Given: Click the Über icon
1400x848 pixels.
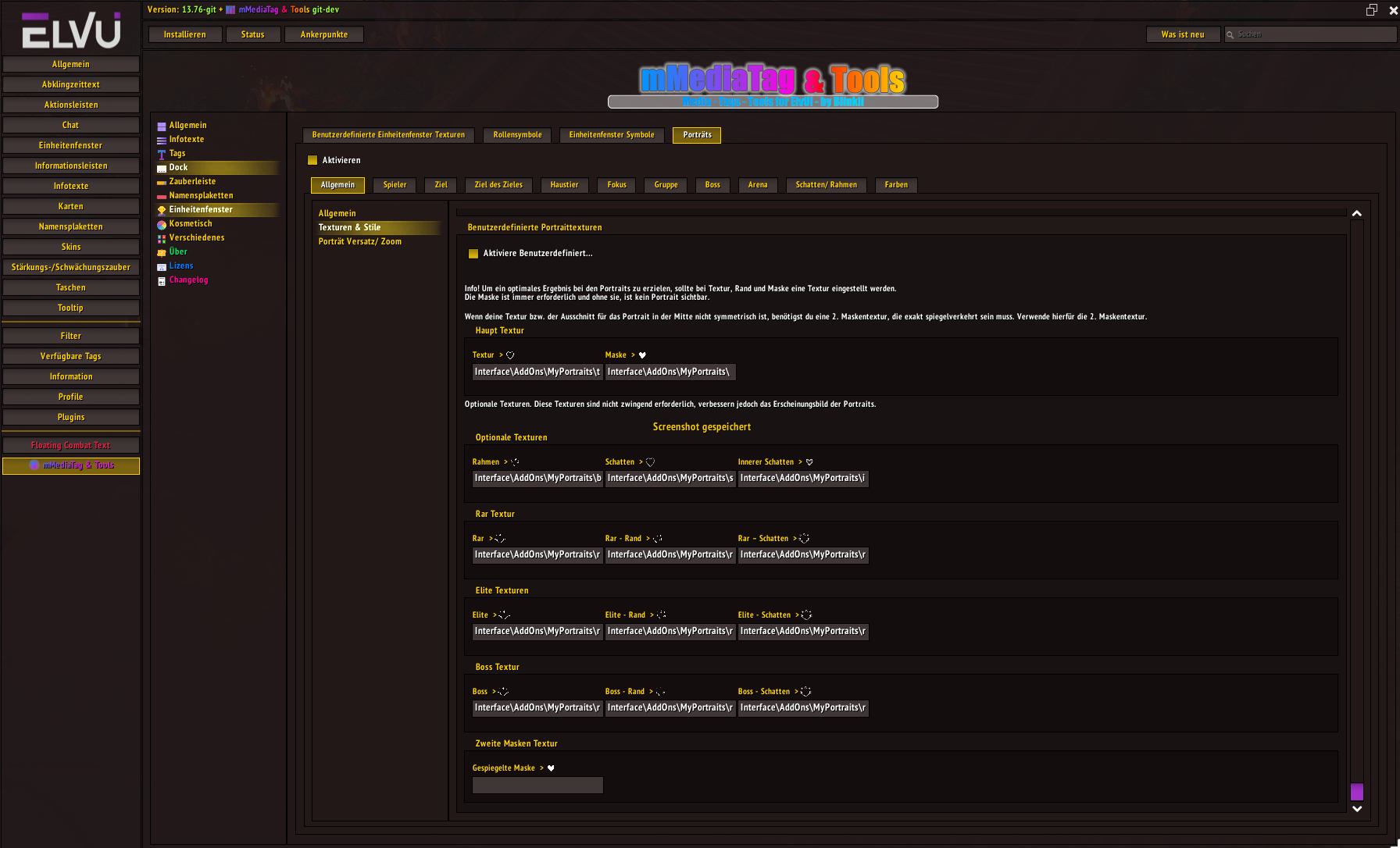Looking at the screenshot, I should (162, 252).
